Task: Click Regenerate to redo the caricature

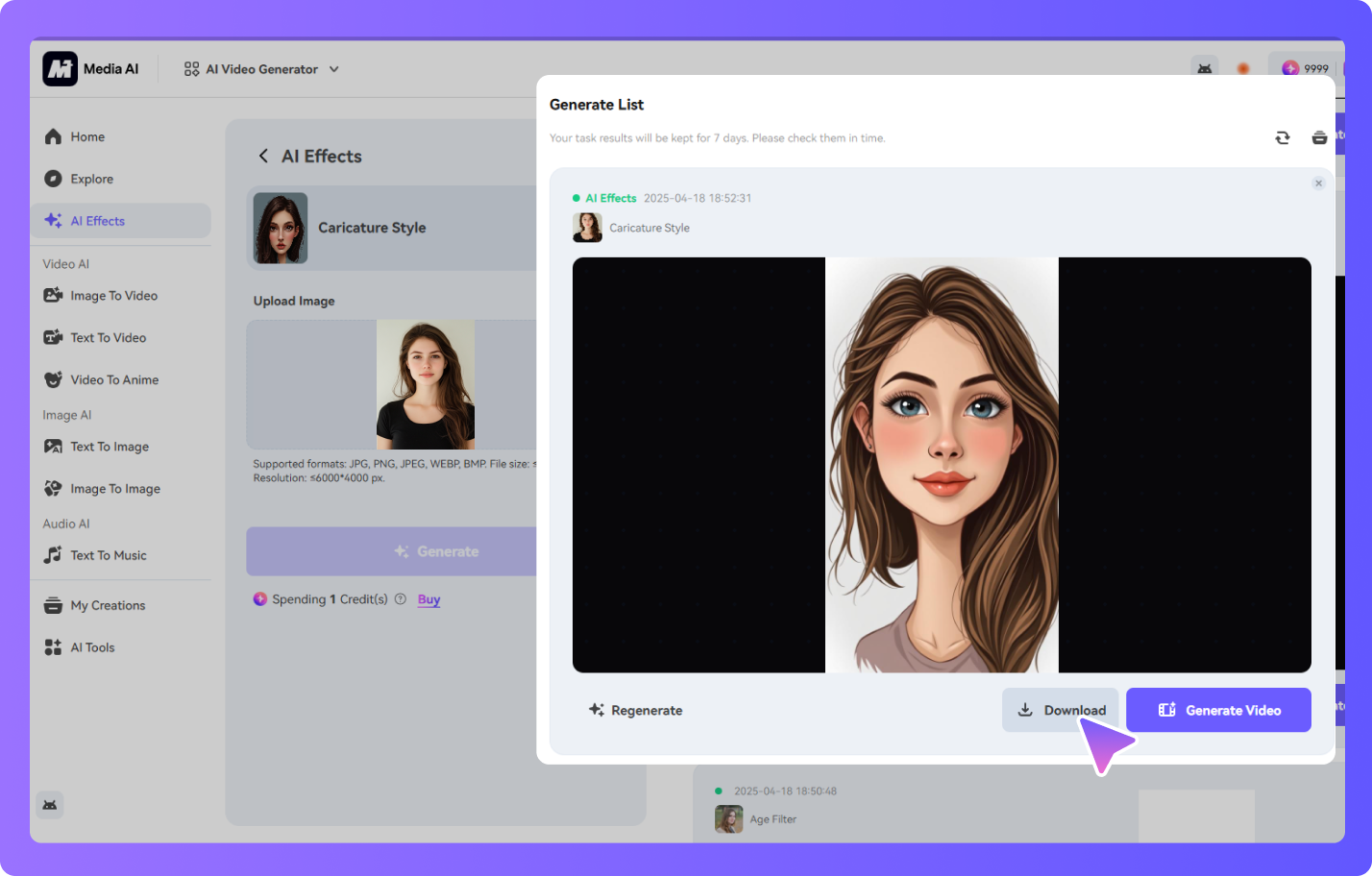Action: (635, 711)
